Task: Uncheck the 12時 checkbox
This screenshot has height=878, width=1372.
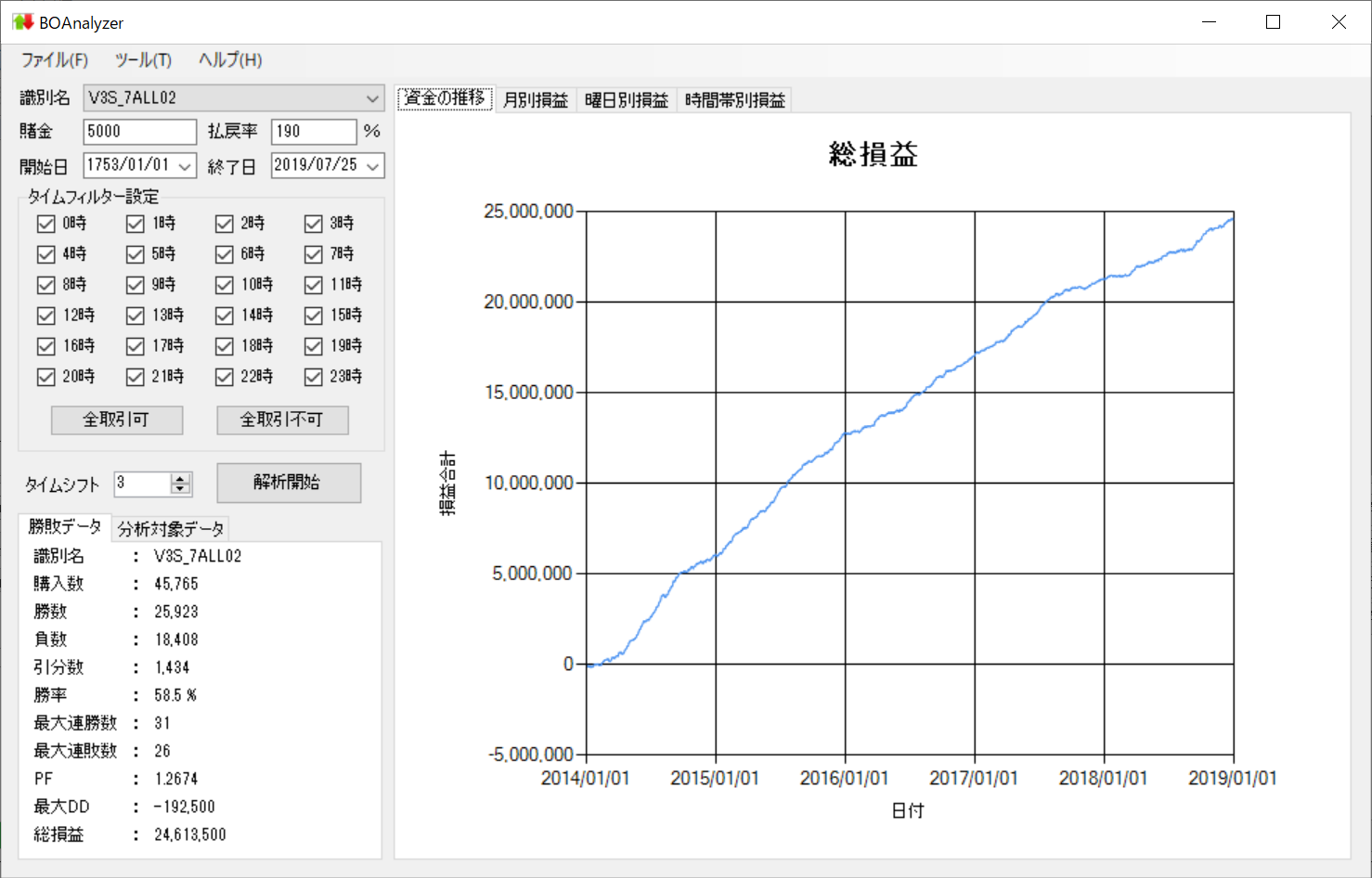Action: 46,316
